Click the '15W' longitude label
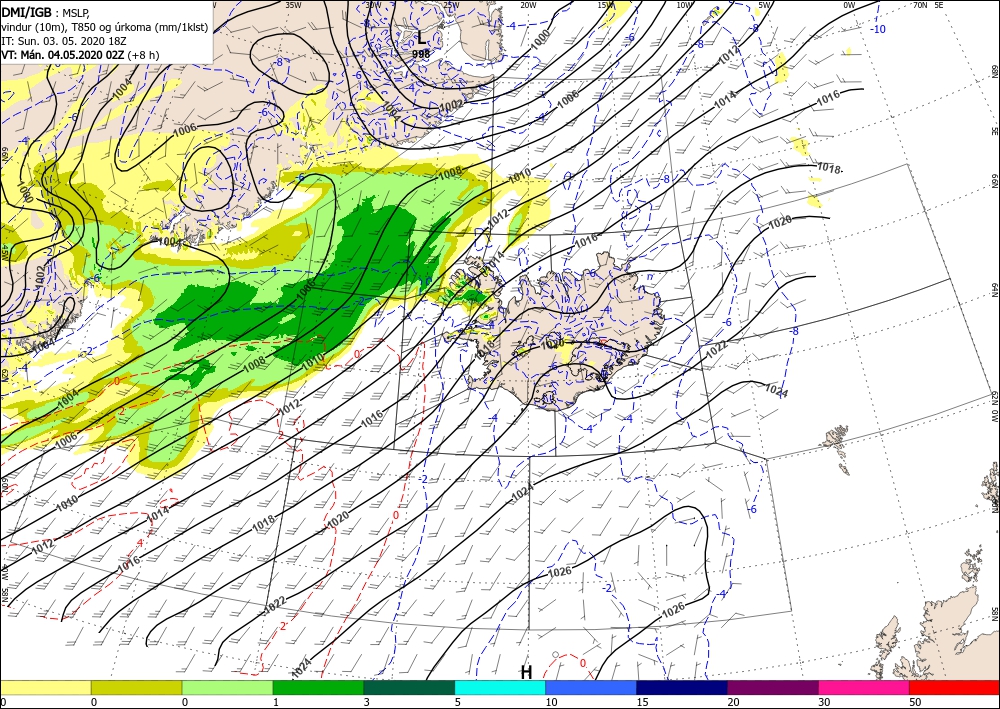 [606, 5]
